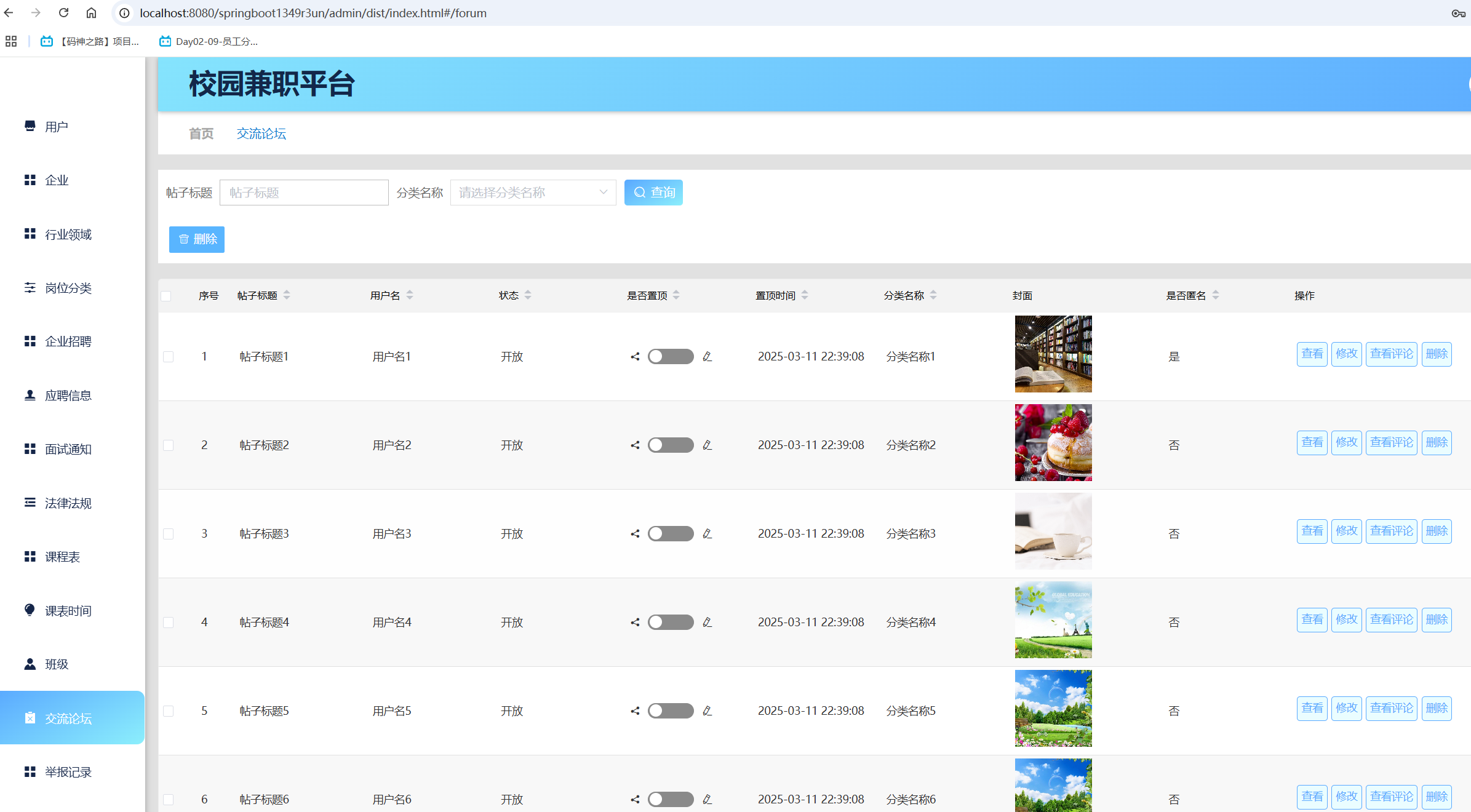This screenshot has width=1471, height=812.
Task: Click 查看评论 button for 帖子标题2
Action: point(1391,443)
